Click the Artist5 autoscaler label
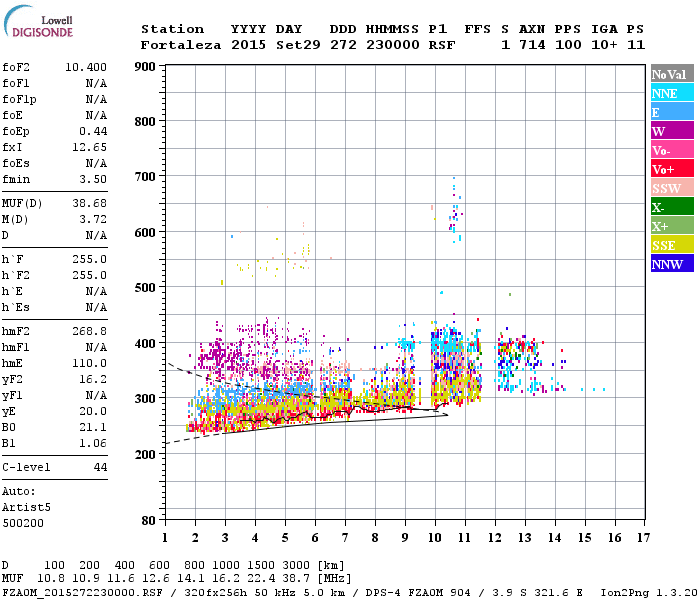 (x=26, y=508)
